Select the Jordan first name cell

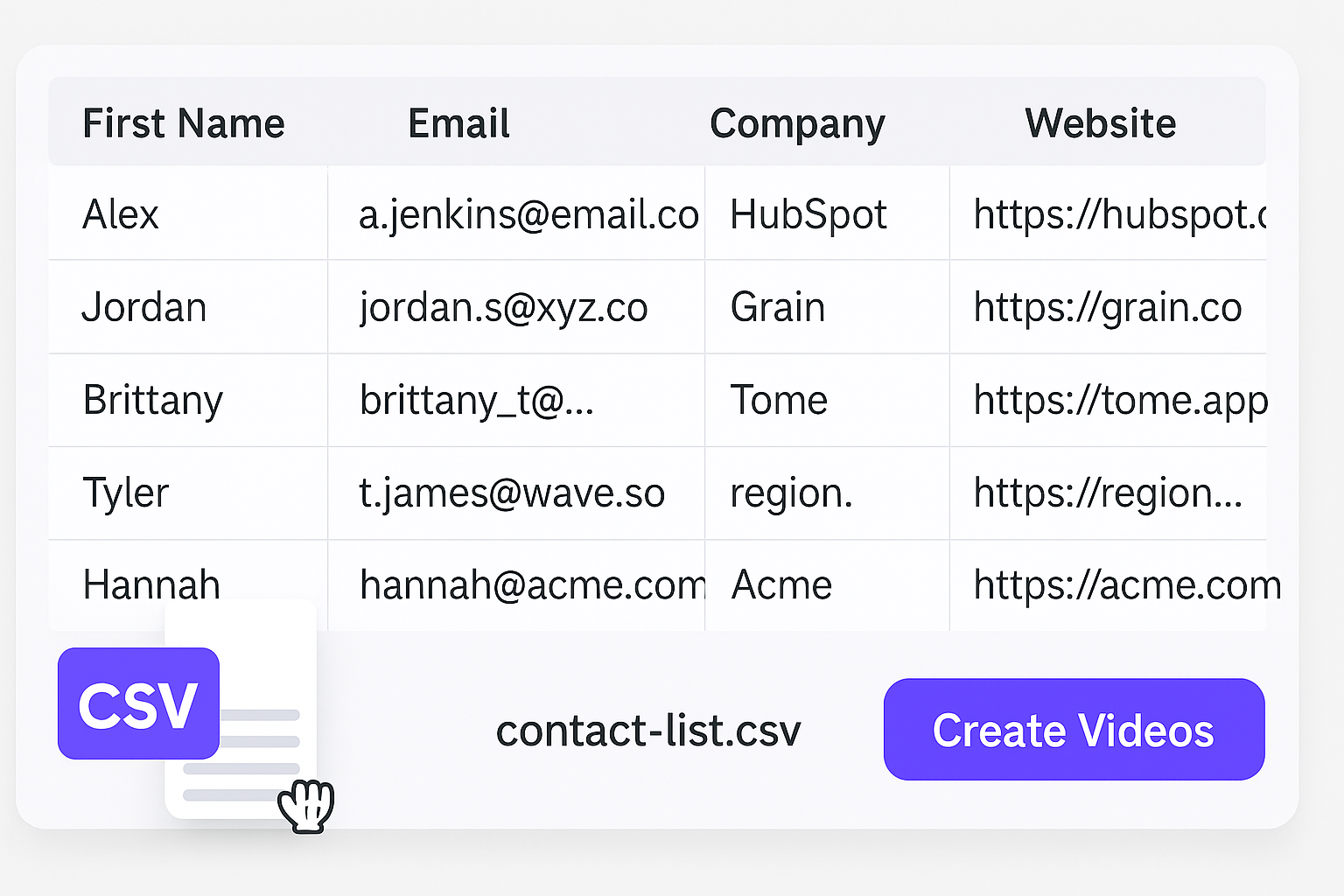[188, 307]
